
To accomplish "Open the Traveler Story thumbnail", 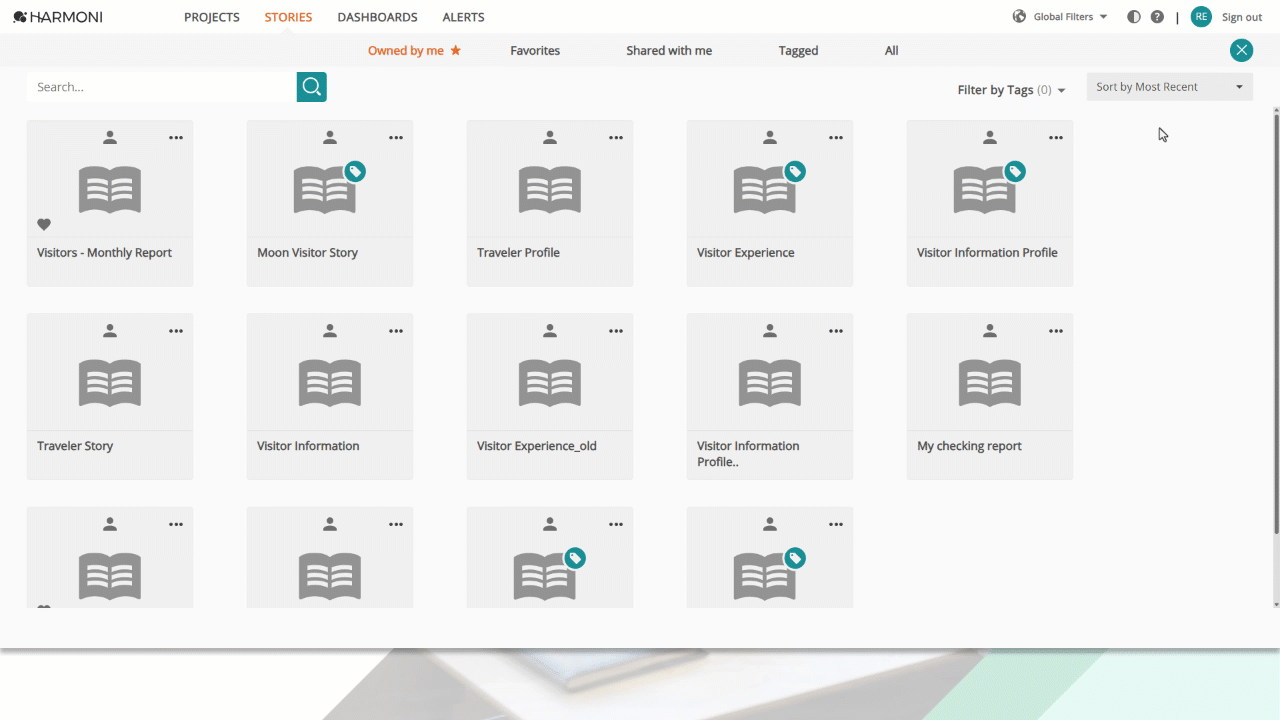I will coord(110,382).
